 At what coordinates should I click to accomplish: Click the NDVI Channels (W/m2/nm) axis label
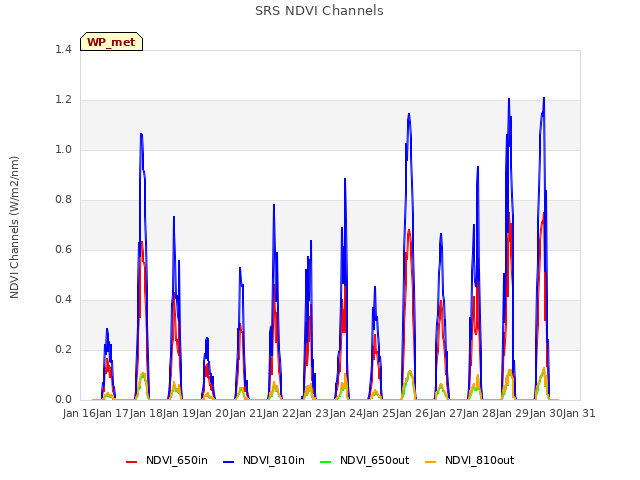coord(14,227)
